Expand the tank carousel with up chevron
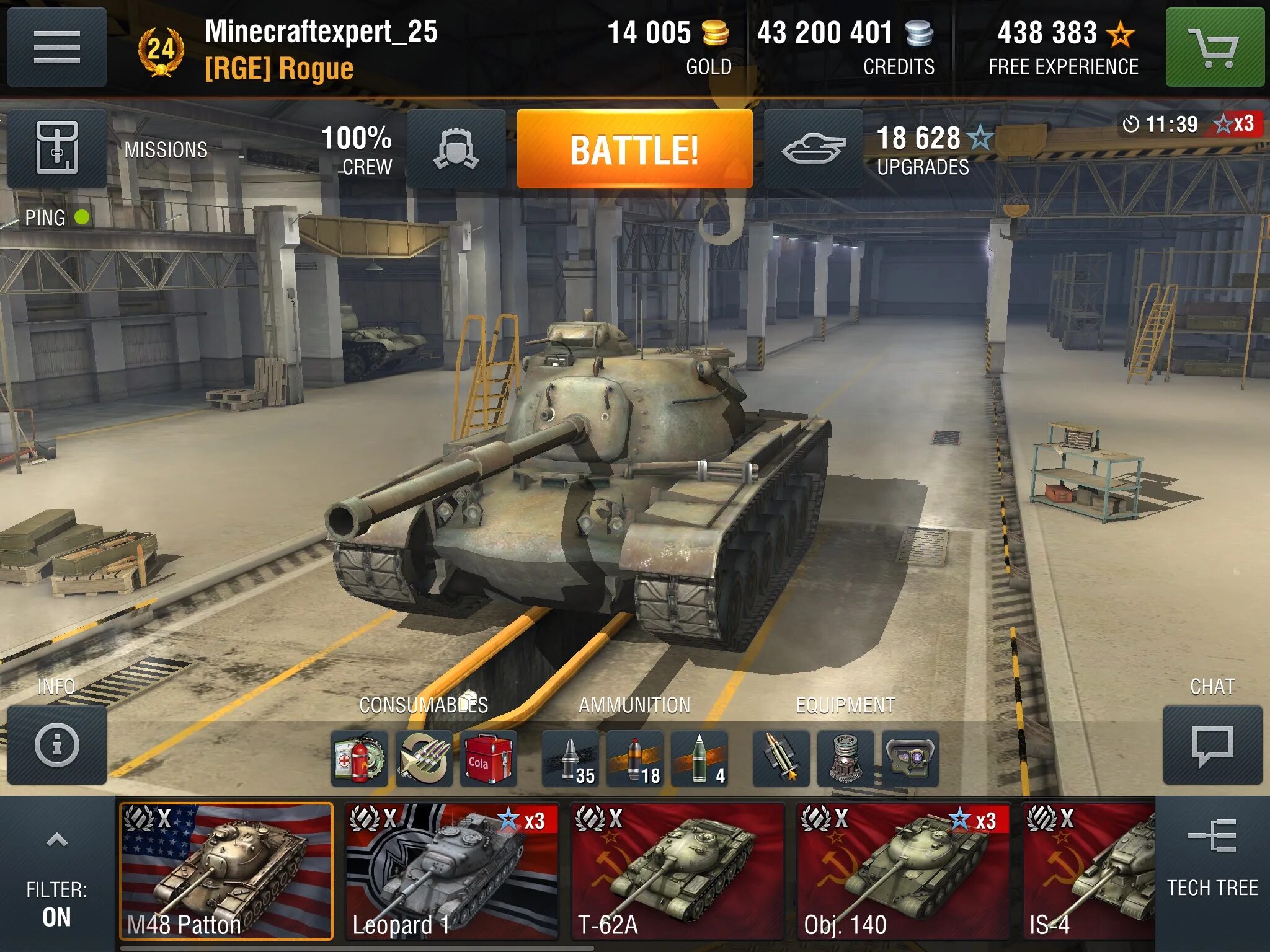 pyautogui.click(x=57, y=840)
